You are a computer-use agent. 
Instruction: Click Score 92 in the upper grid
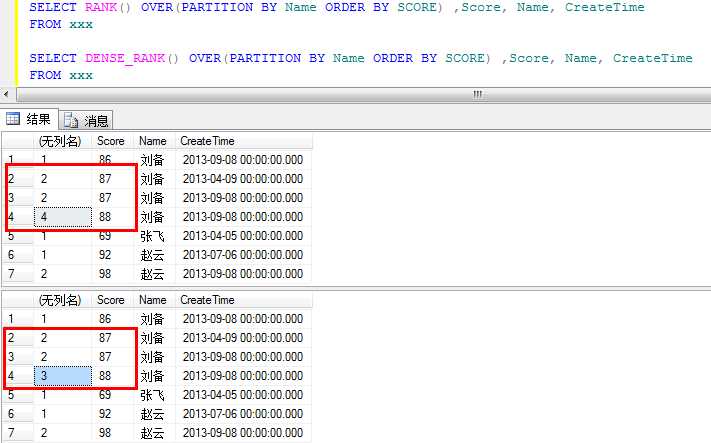tap(113, 255)
